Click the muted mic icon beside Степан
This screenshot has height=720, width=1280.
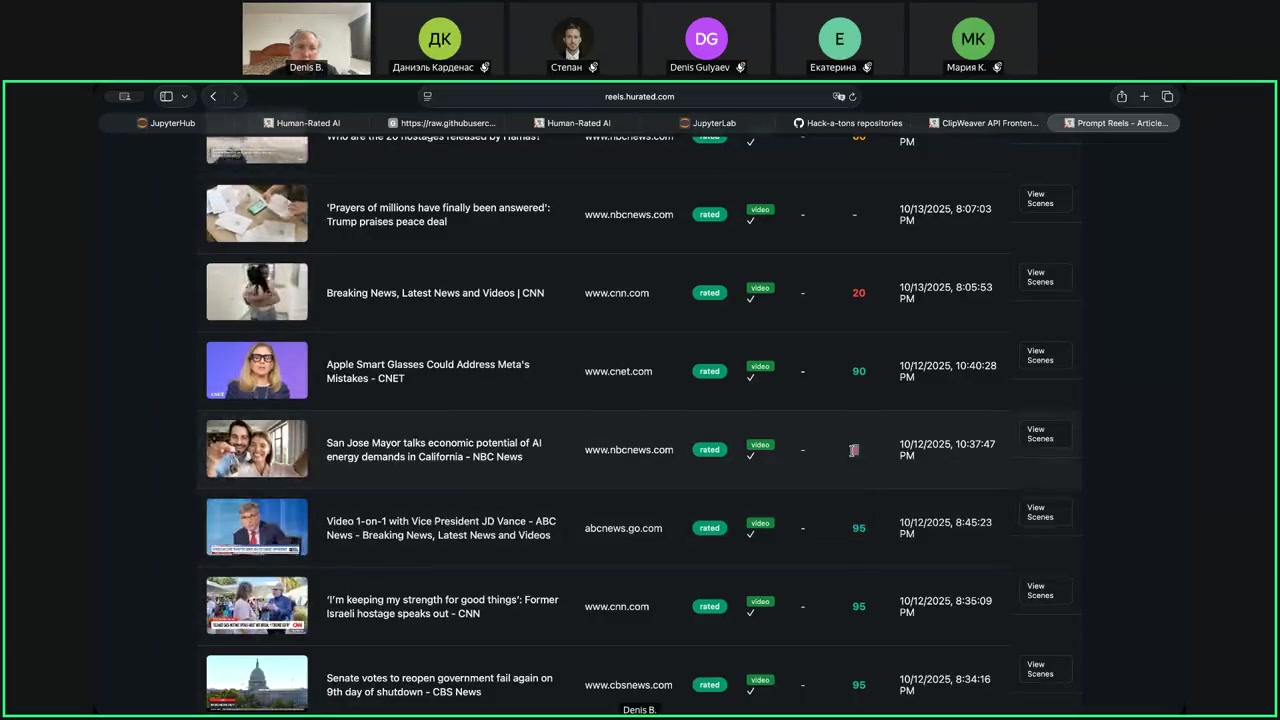coord(593,68)
